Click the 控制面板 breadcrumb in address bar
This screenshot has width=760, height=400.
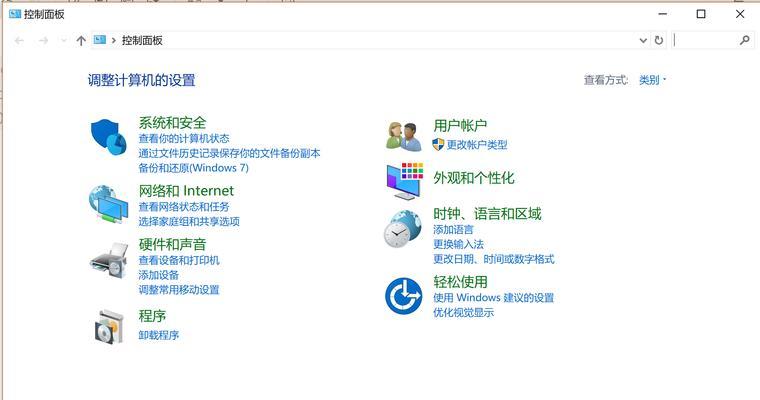[142, 41]
